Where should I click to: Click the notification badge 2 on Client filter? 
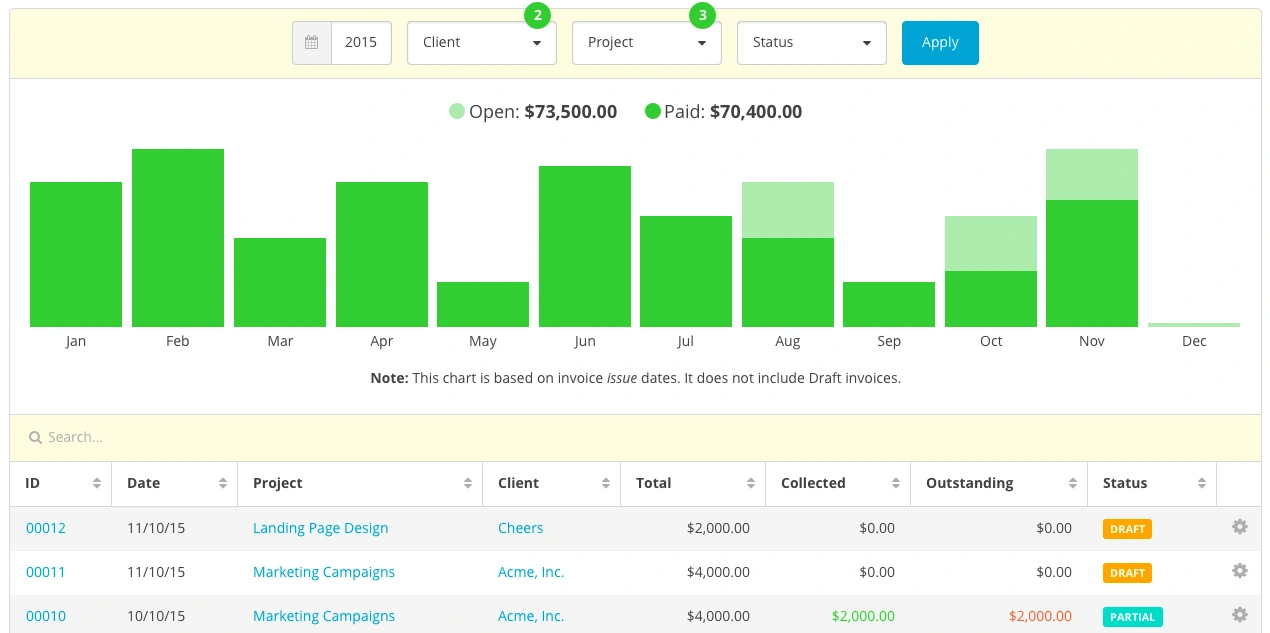[538, 16]
